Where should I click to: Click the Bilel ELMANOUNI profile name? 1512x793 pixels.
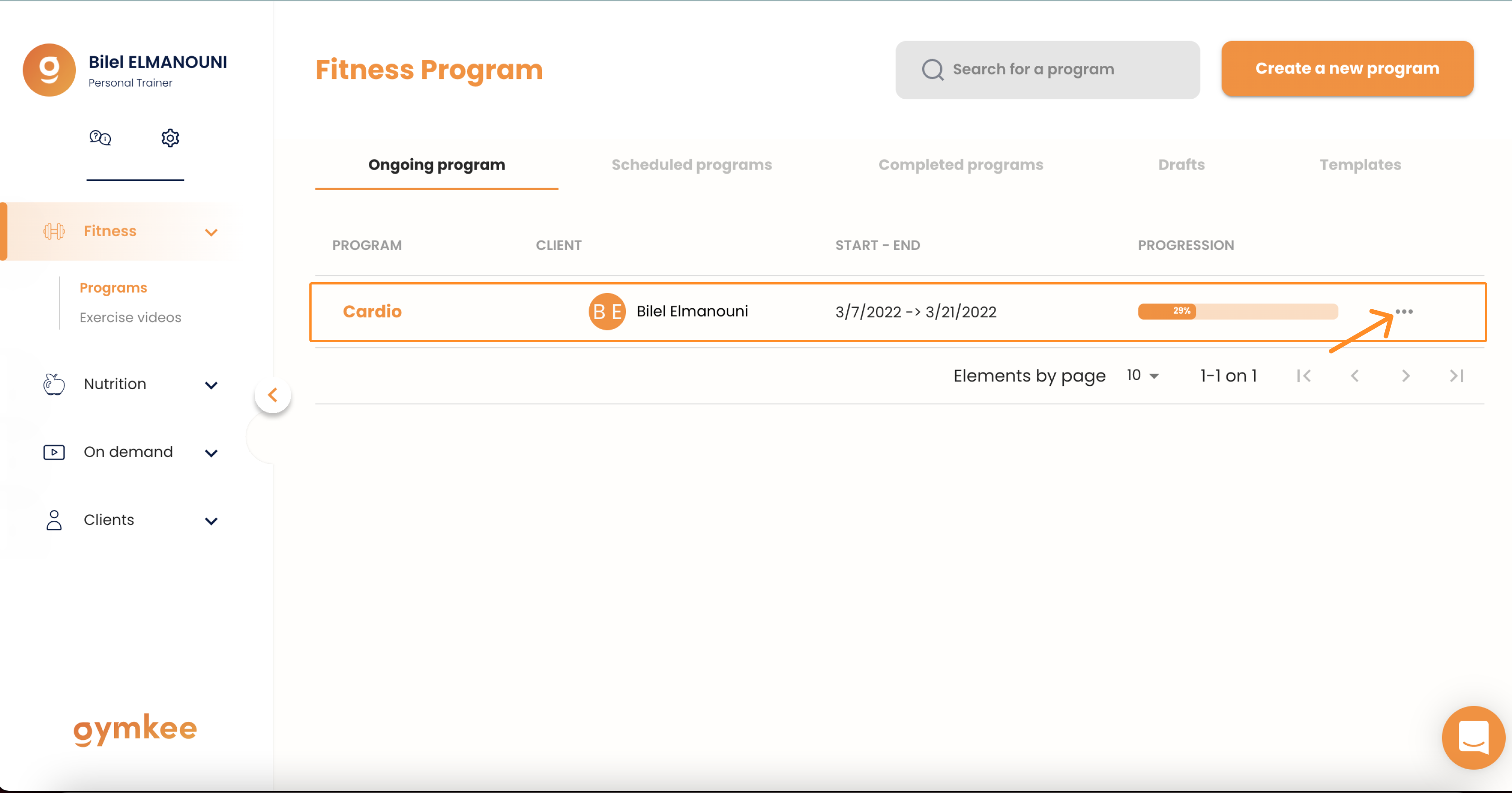[157, 62]
